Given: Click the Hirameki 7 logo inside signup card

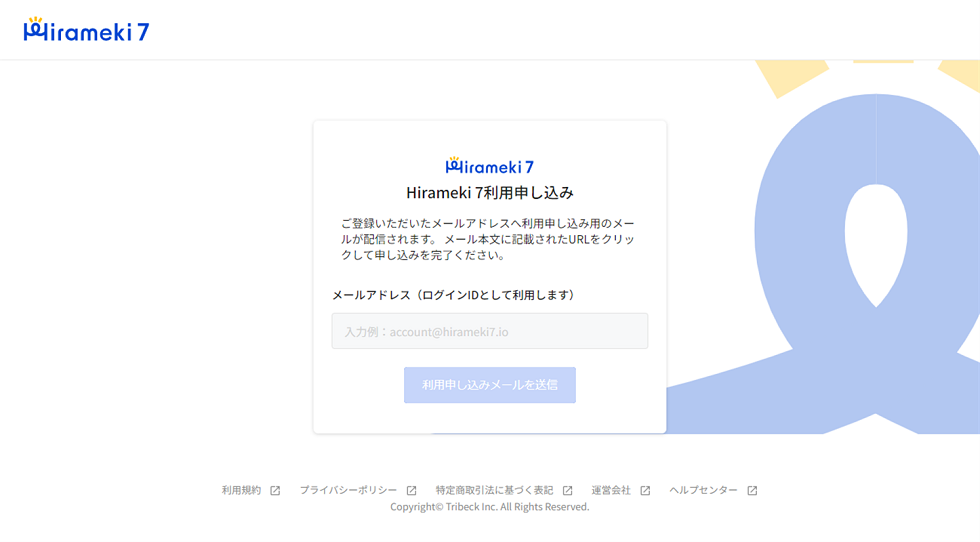Looking at the screenshot, I should coord(489,166).
